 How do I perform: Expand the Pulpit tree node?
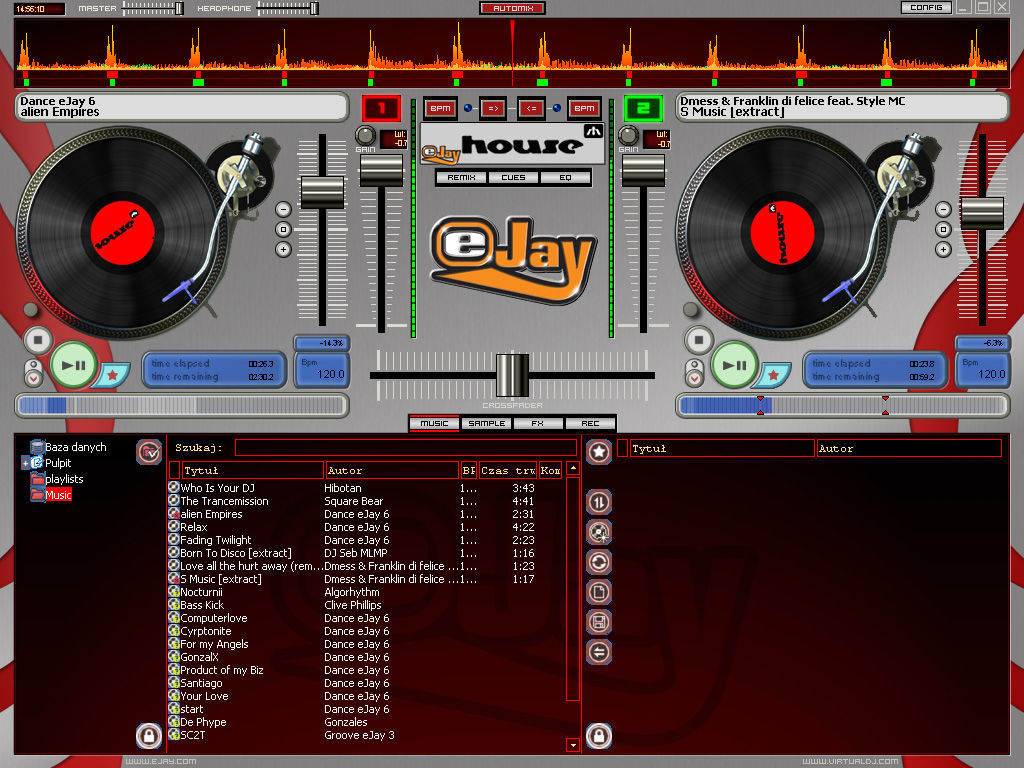25,463
